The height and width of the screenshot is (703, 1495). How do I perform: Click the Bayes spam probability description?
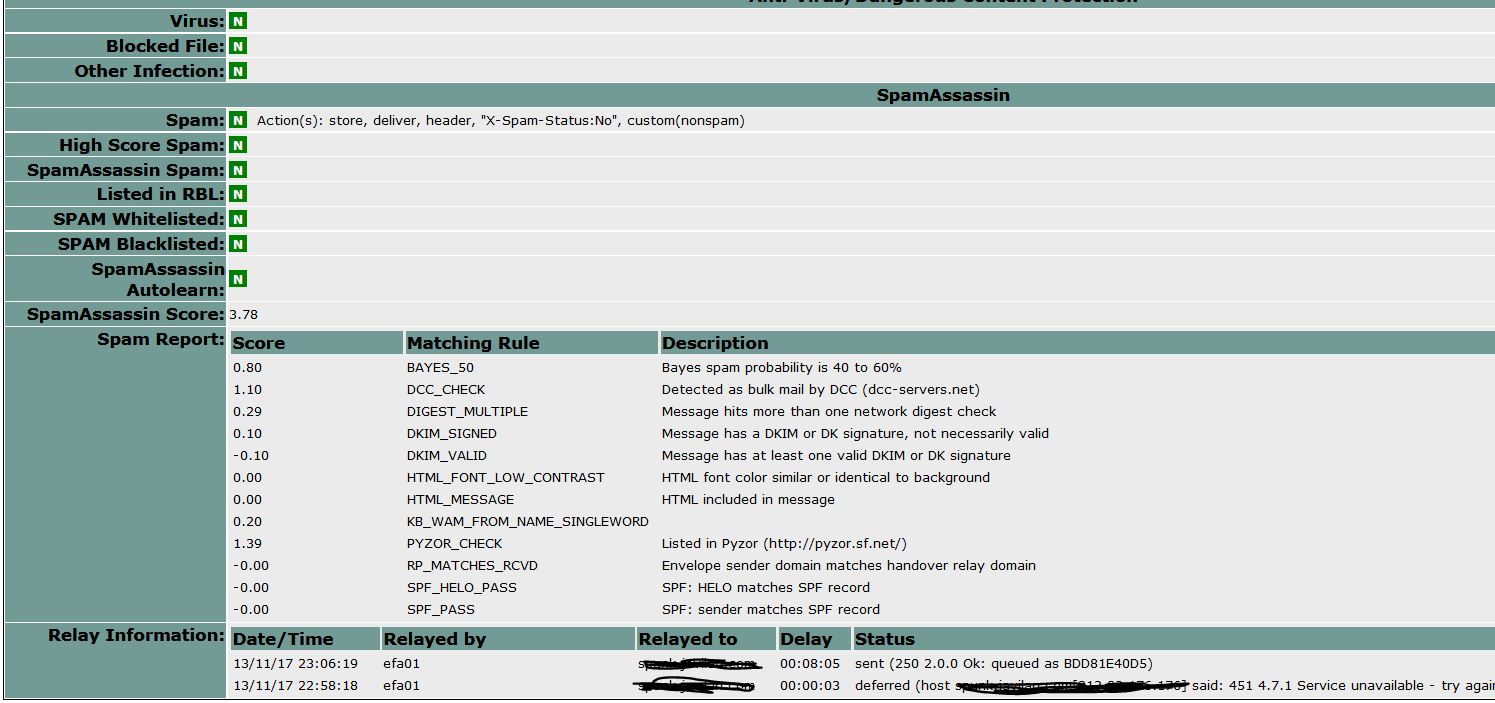(782, 368)
